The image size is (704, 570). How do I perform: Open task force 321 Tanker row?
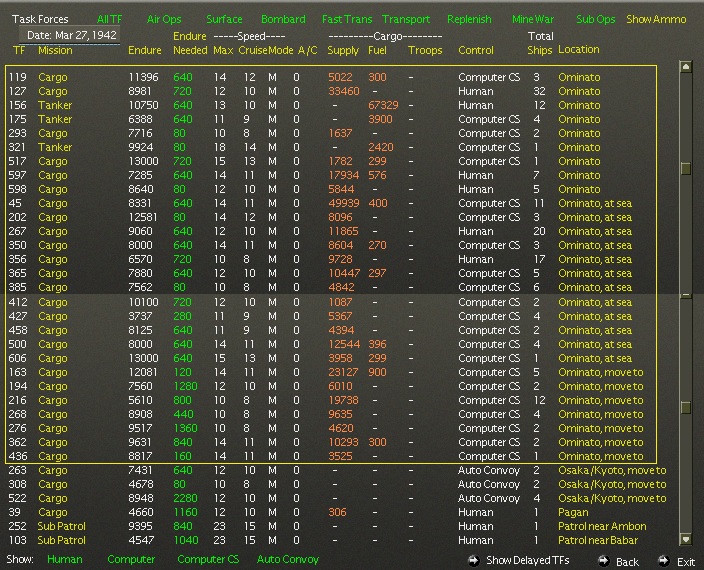coord(331,147)
